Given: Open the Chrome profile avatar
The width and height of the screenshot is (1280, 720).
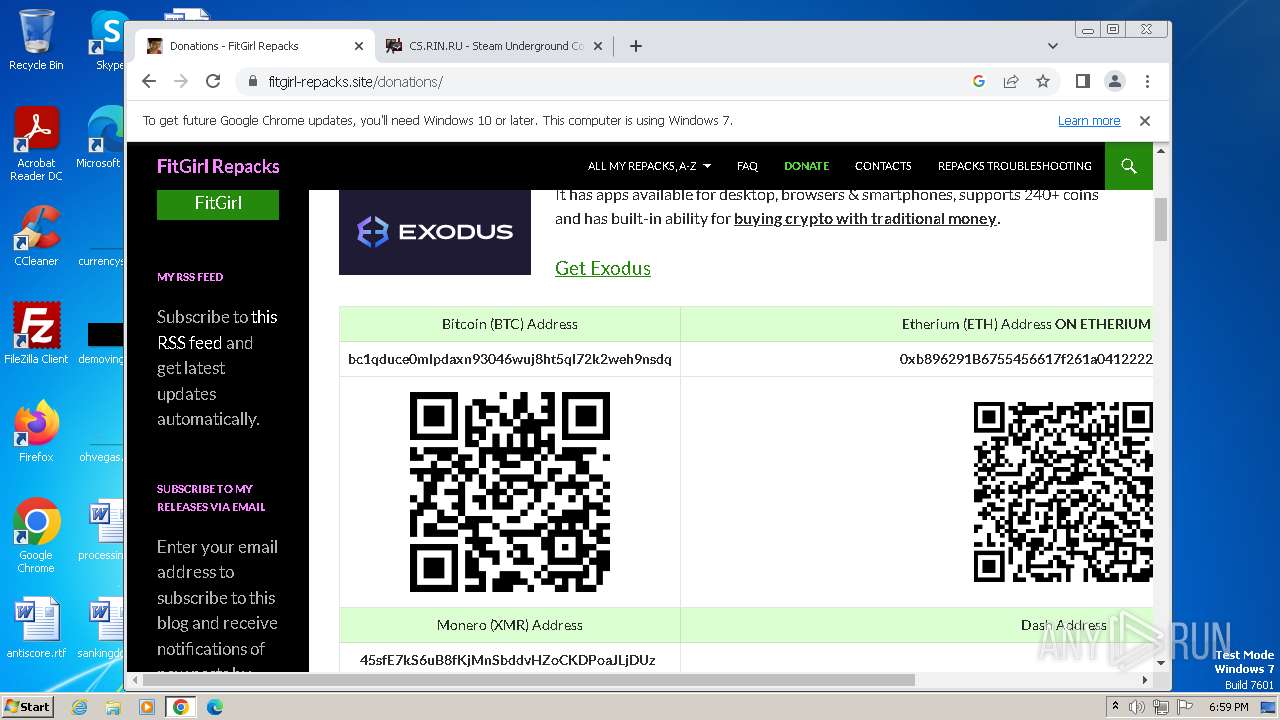Looking at the screenshot, I should coord(1115,81).
